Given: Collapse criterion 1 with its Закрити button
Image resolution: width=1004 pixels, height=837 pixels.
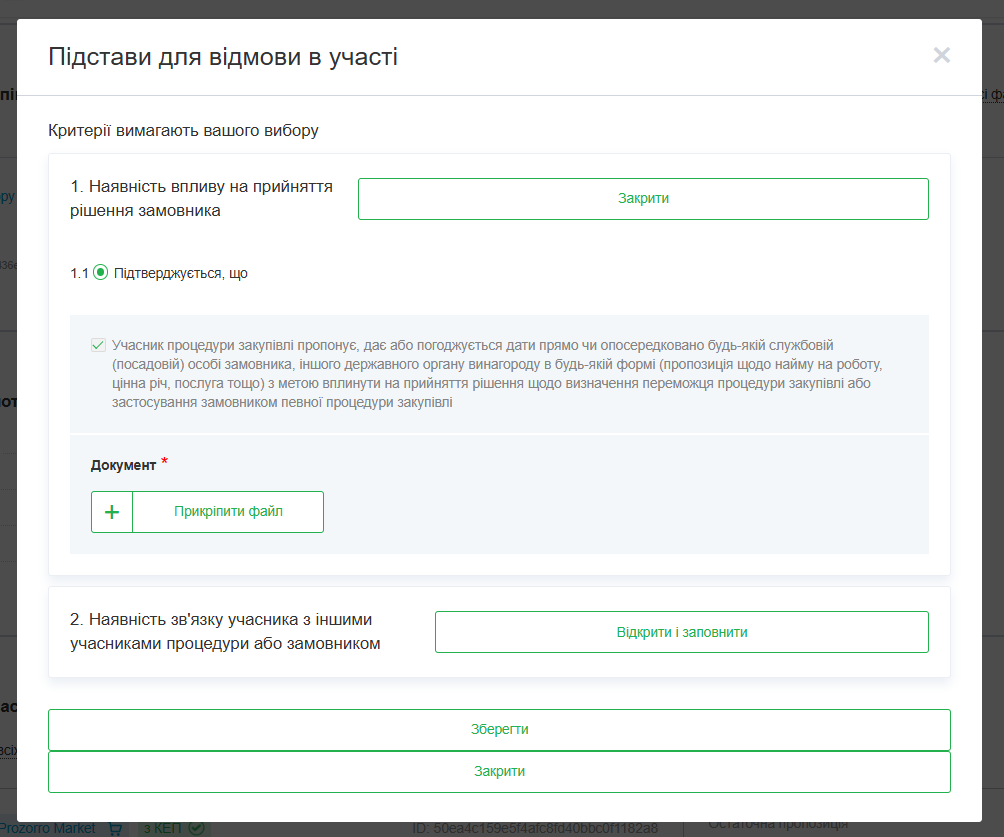Looking at the screenshot, I should coord(643,199).
